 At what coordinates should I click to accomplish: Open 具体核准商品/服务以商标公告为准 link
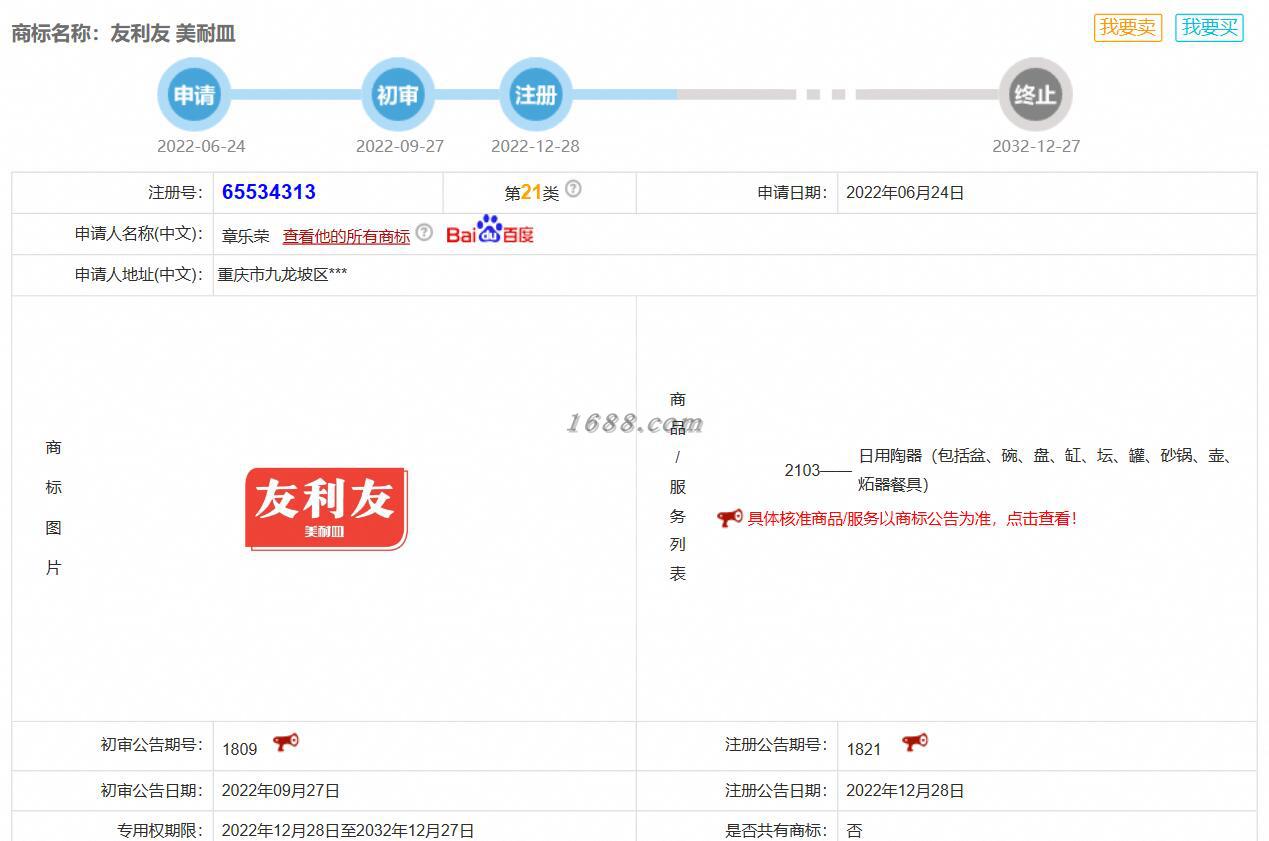pos(912,519)
